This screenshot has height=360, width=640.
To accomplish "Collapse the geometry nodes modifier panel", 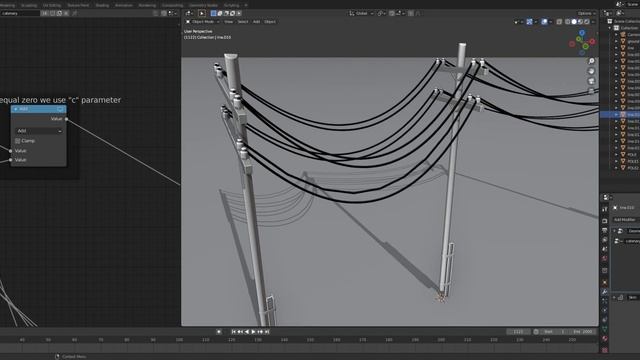I will [x=614, y=231].
